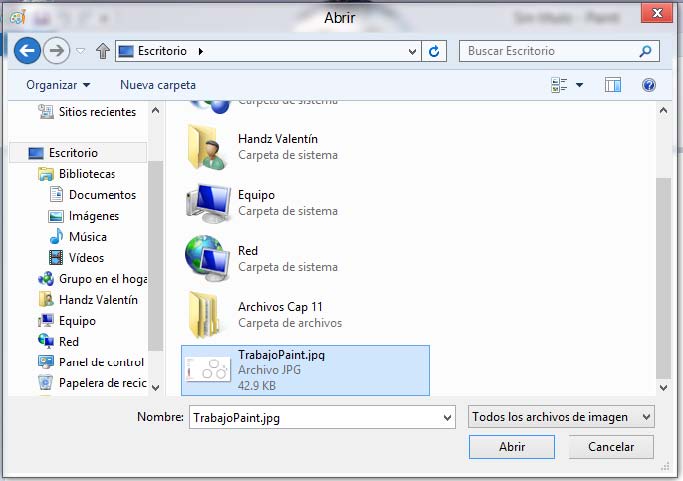
Task: Select the Handz Valentín user folder
Action: click(x=208, y=147)
